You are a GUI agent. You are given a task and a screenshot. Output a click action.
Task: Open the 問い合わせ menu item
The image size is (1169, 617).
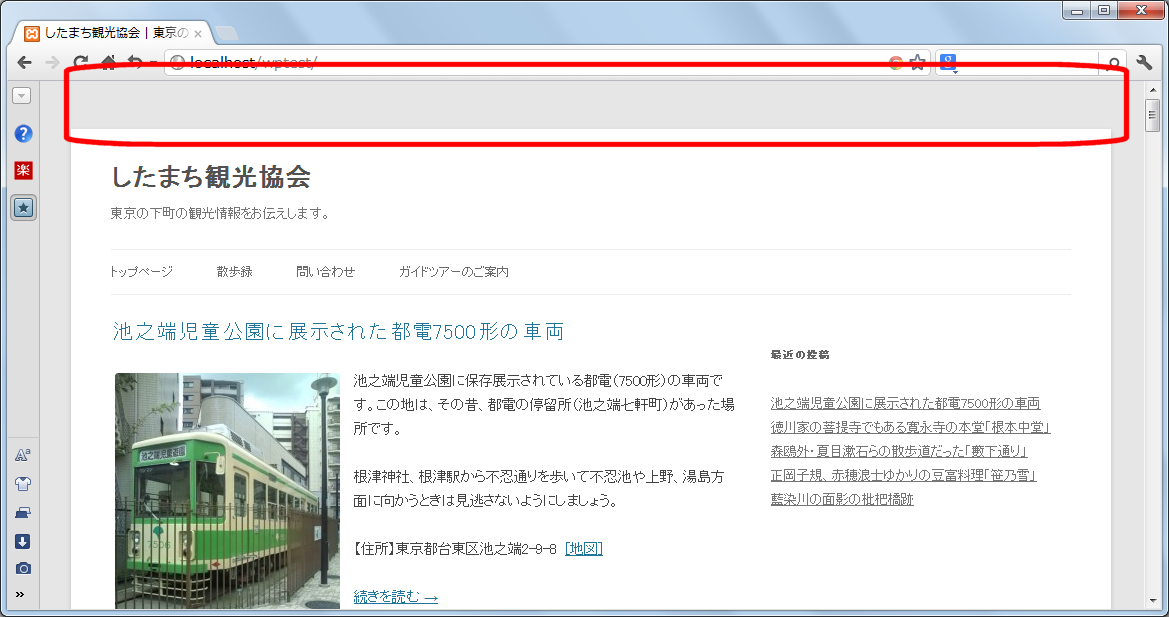(325, 272)
